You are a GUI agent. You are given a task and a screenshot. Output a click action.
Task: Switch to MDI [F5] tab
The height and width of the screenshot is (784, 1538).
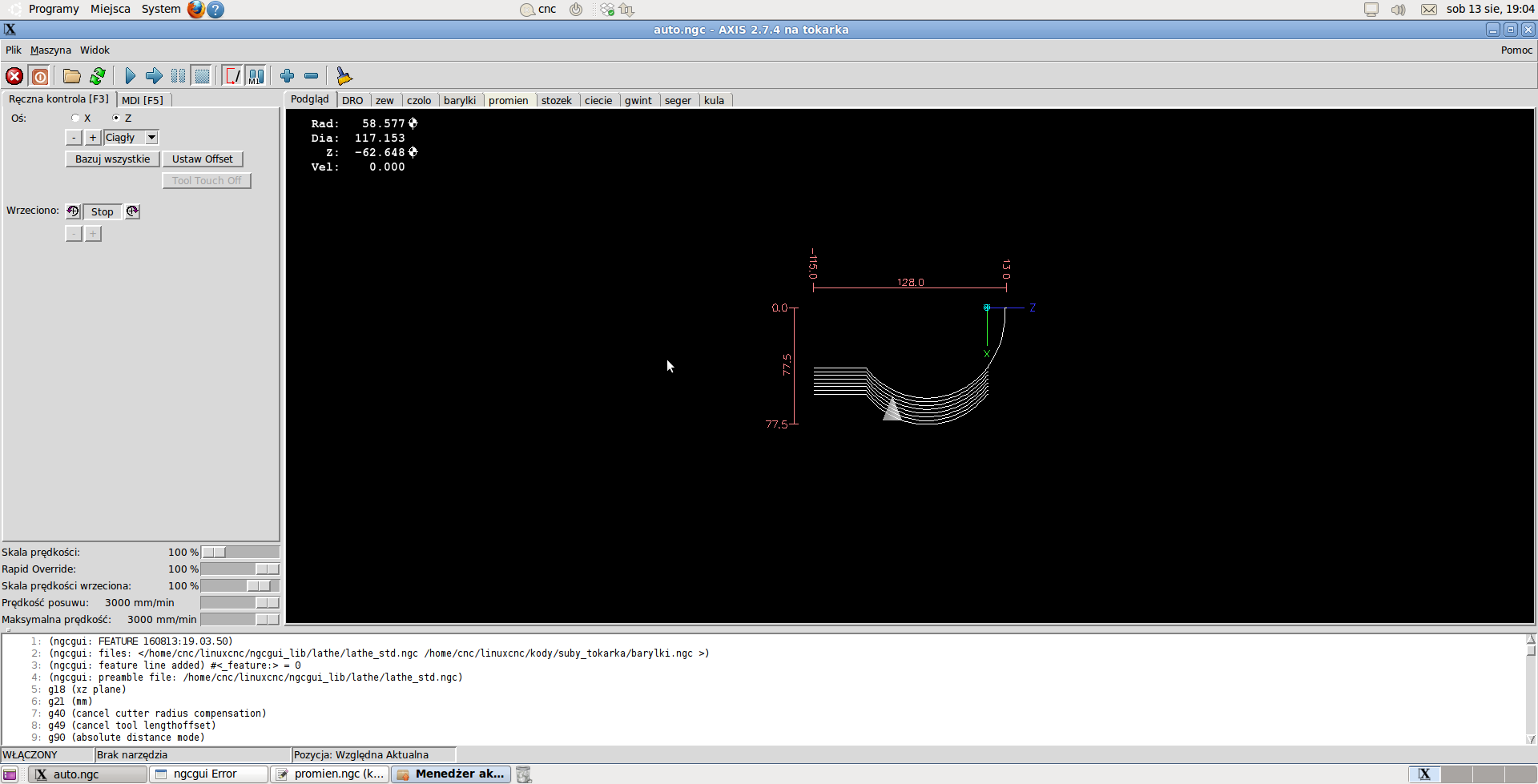[x=143, y=100]
